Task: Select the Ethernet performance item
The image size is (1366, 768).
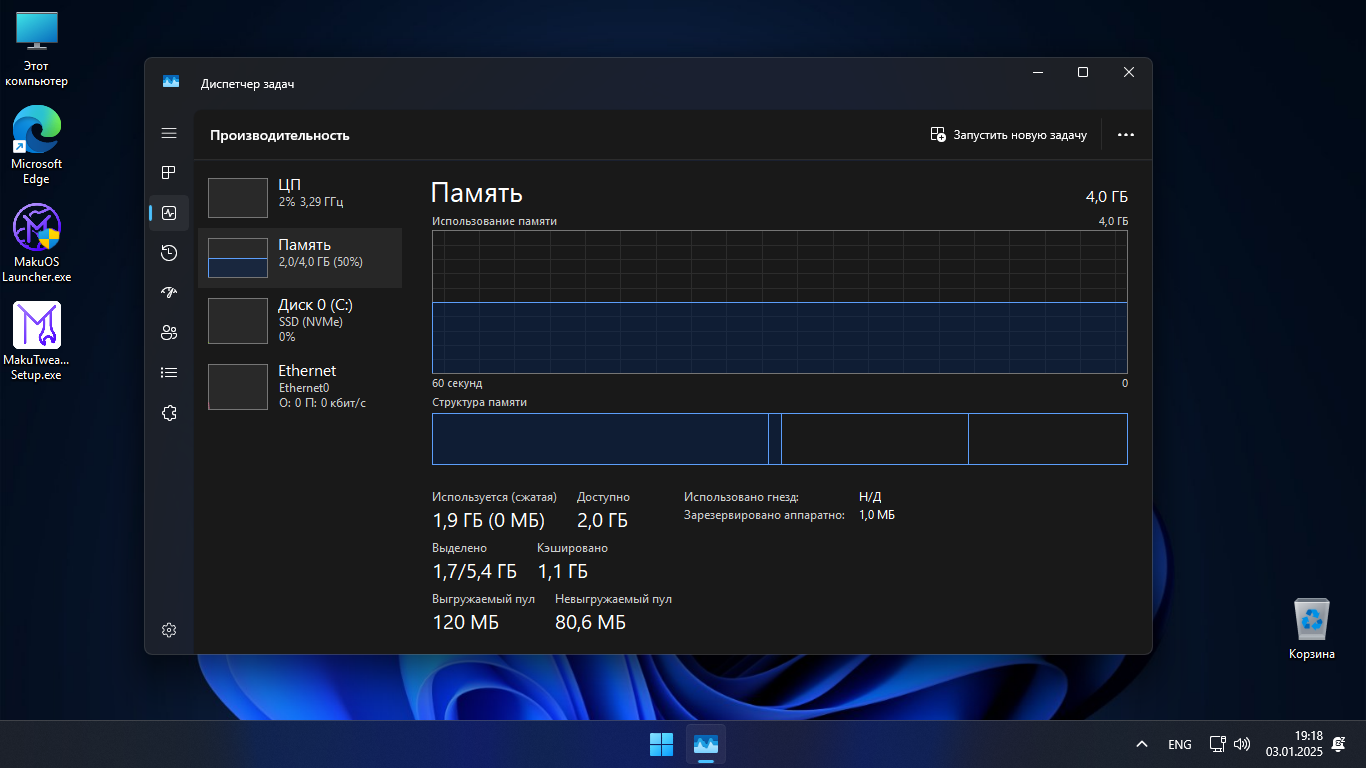Action: click(299, 386)
